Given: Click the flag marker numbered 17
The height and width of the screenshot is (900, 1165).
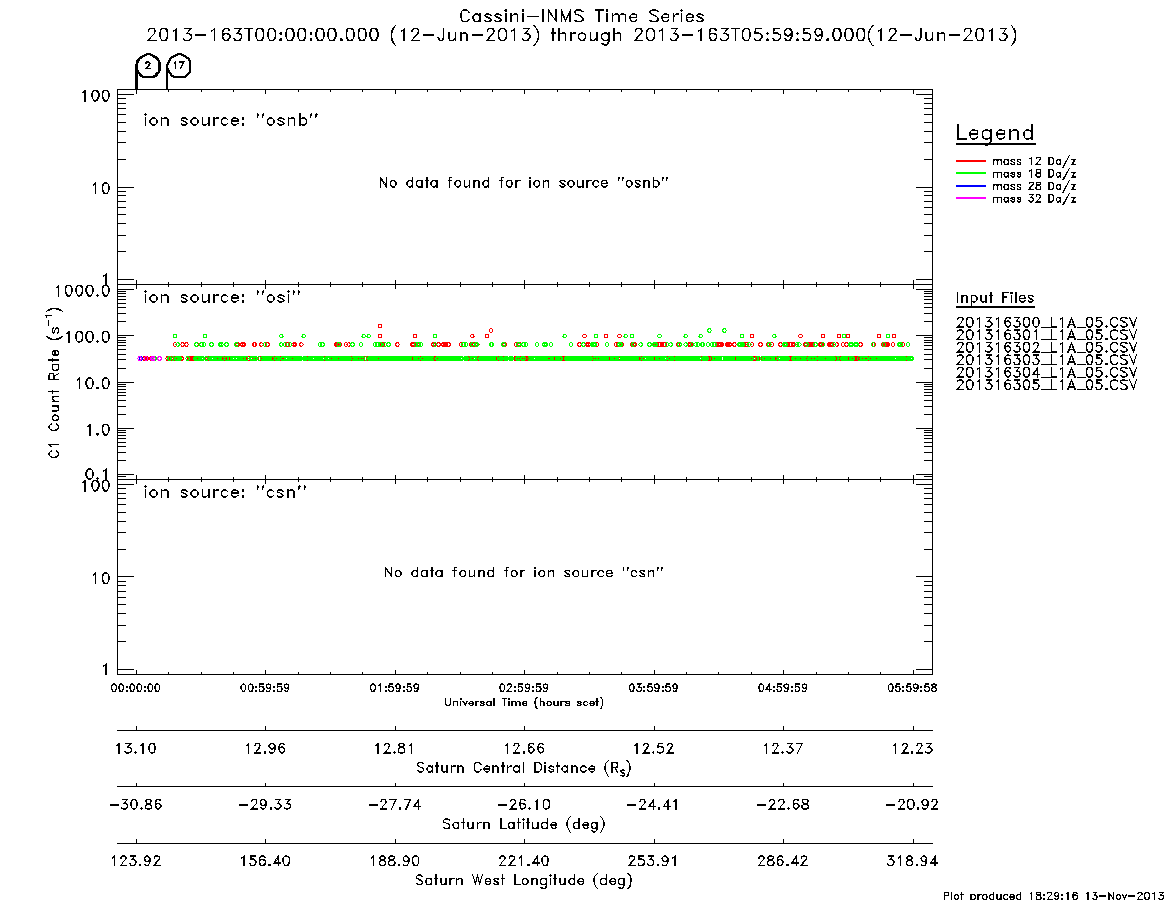Looking at the screenshot, I should 179,66.
